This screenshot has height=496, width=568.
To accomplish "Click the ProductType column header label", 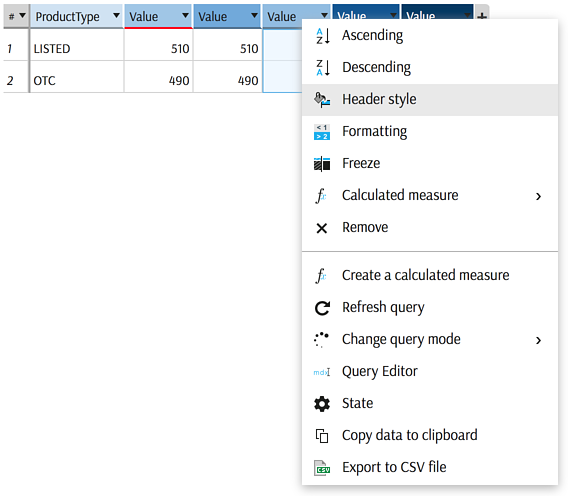I will [67, 17].
